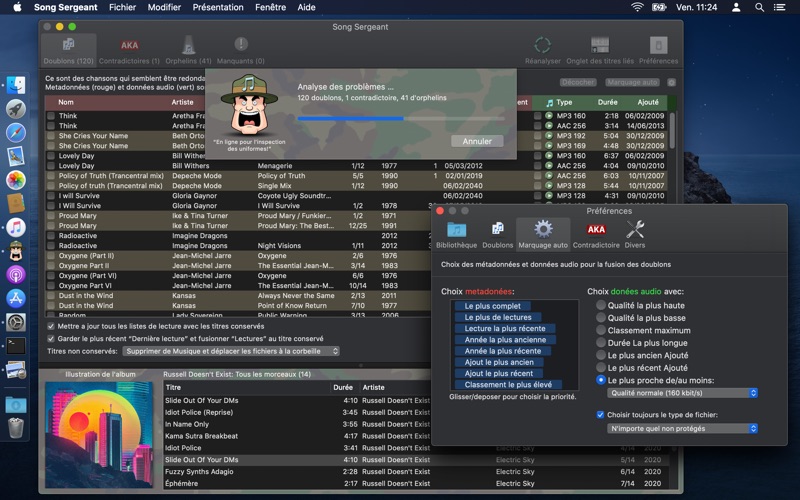
Task: Click the album illustration thumbnail
Action: coord(99,434)
